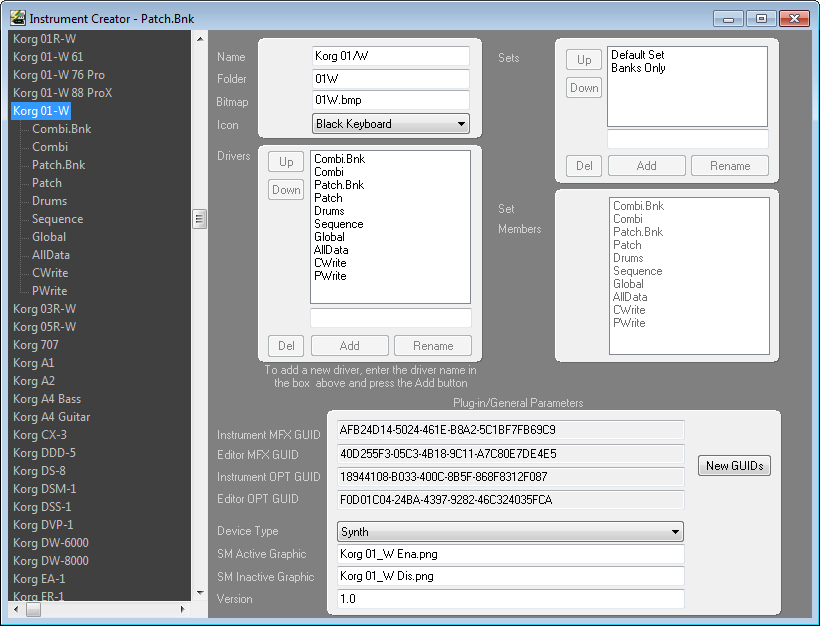Open the Device Type dropdown showing Synth
The width and height of the screenshot is (820, 626).
point(510,532)
